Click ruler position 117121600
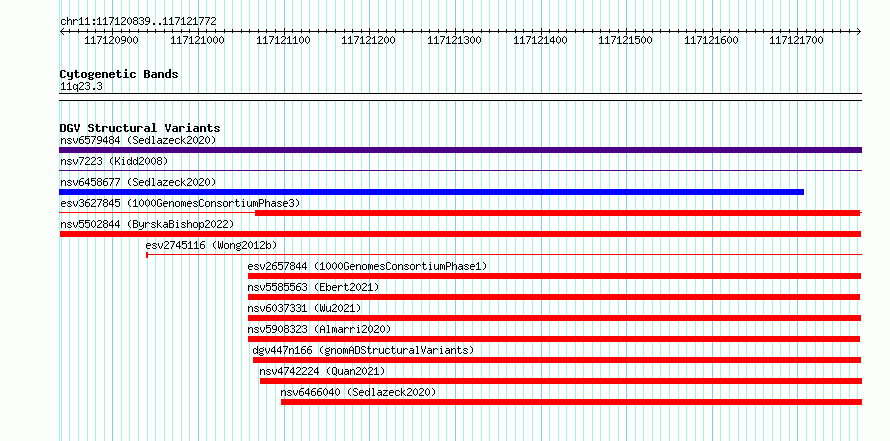 (x=711, y=40)
